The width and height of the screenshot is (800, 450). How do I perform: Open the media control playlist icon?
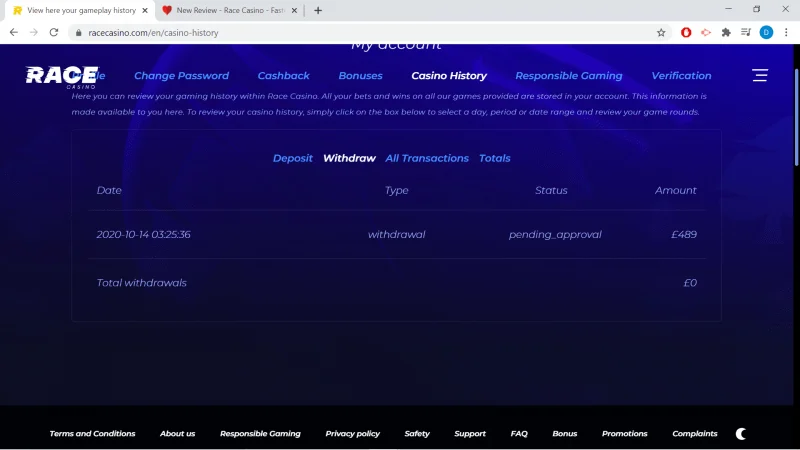coord(746,33)
